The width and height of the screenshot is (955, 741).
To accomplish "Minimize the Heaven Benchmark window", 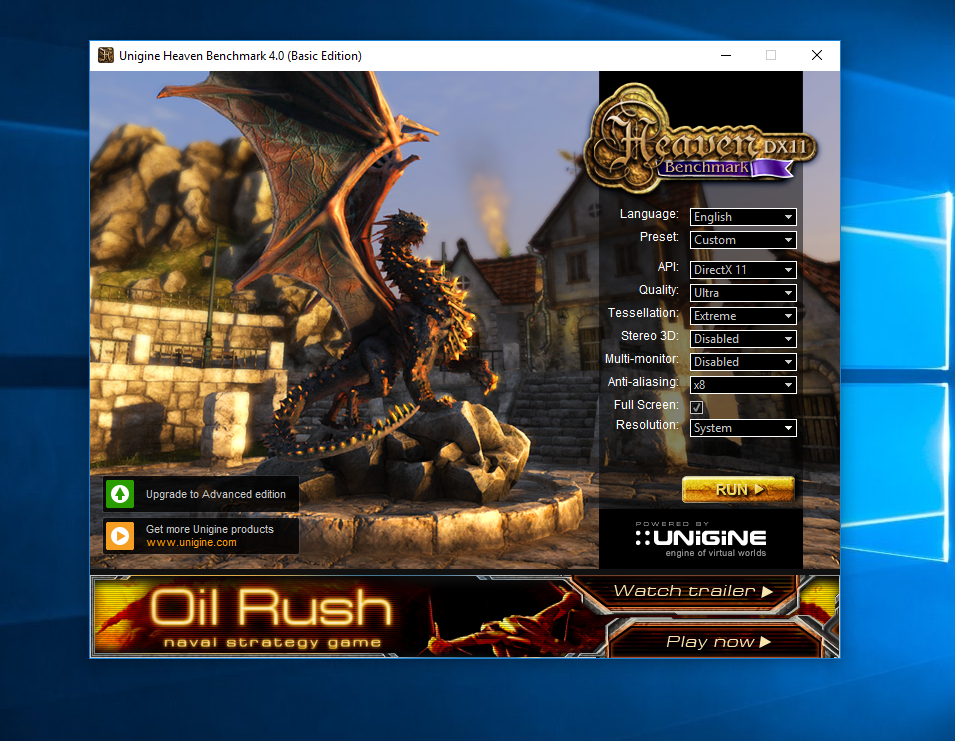I will (726, 55).
